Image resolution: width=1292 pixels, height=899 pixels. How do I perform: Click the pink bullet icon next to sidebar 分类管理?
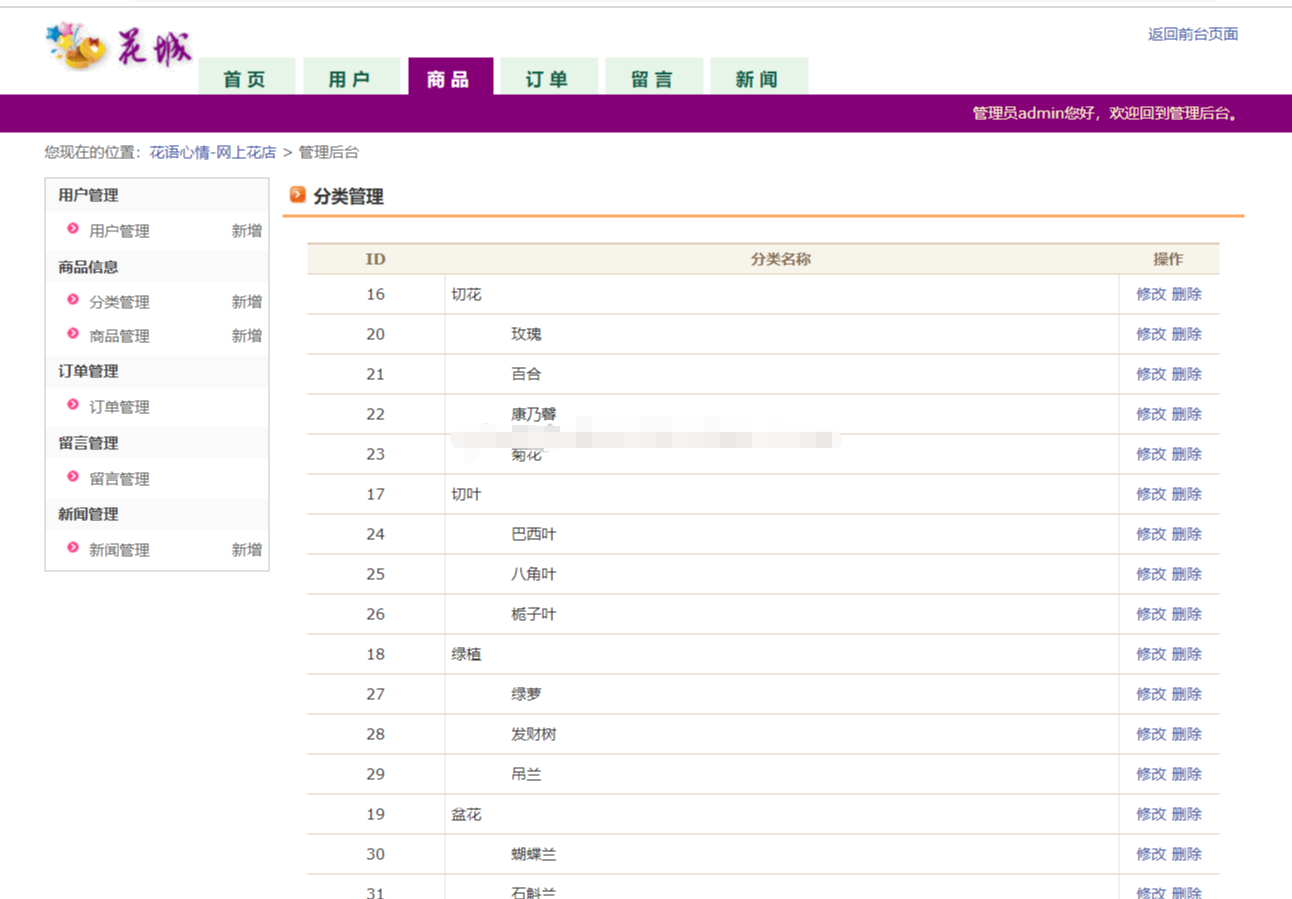pyautogui.click(x=73, y=300)
